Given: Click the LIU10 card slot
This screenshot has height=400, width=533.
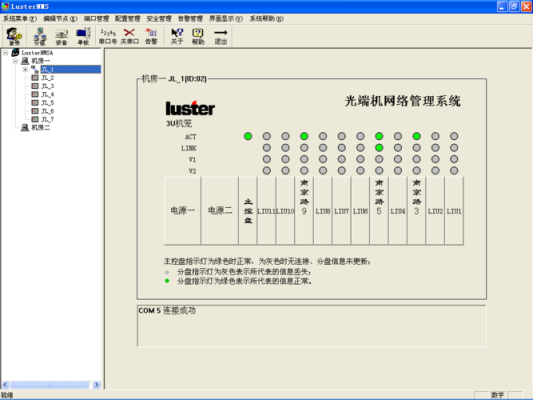Looking at the screenshot, I should click(x=285, y=210).
